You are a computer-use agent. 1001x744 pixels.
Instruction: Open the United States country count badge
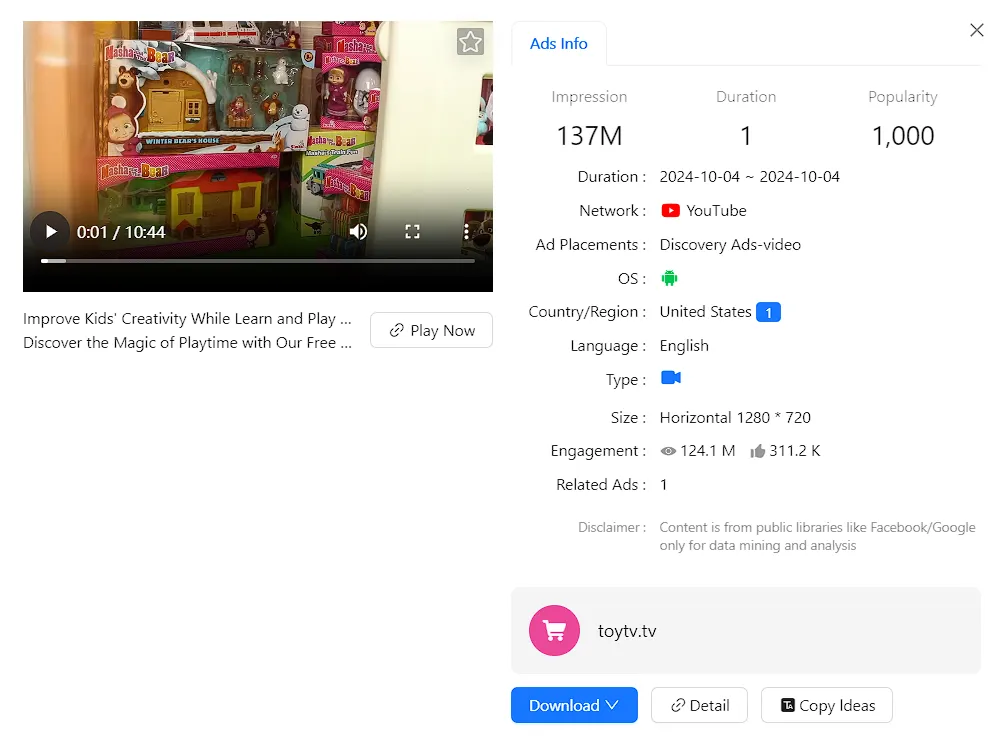click(768, 313)
